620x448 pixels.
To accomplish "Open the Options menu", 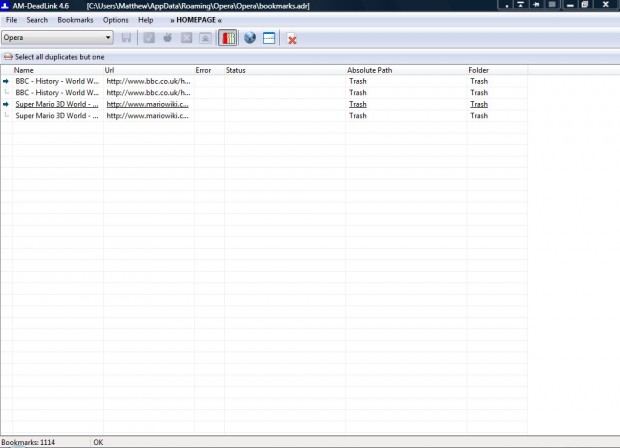I will click(115, 20).
